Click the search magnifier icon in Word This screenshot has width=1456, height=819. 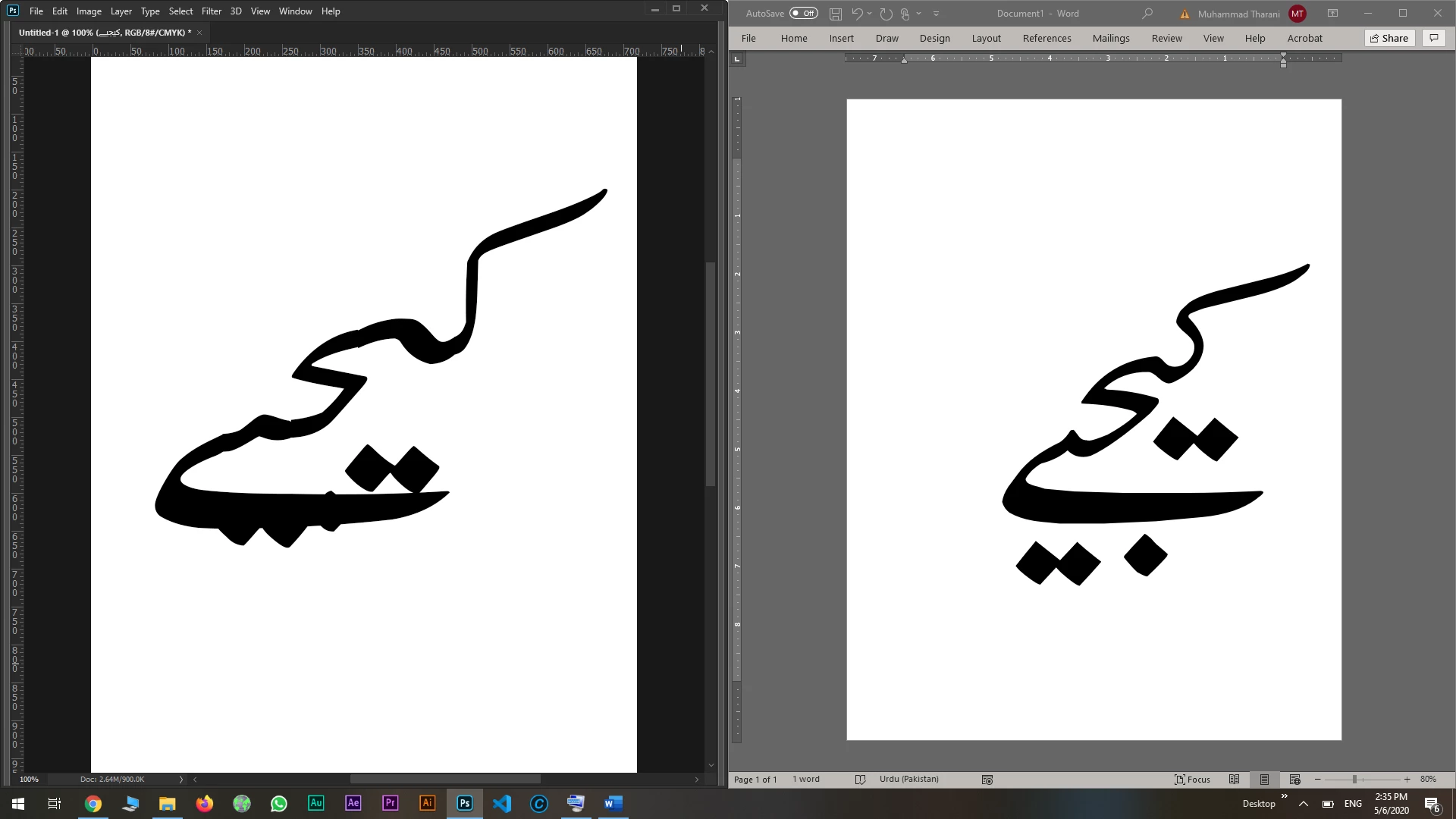coord(1147,14)
